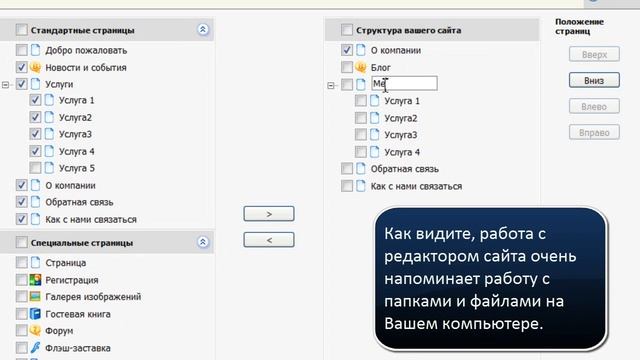This screenshot has width=640, height=360.
Task: Select Как с нами связаться in site structure
Action: click(x=416, y=187)
